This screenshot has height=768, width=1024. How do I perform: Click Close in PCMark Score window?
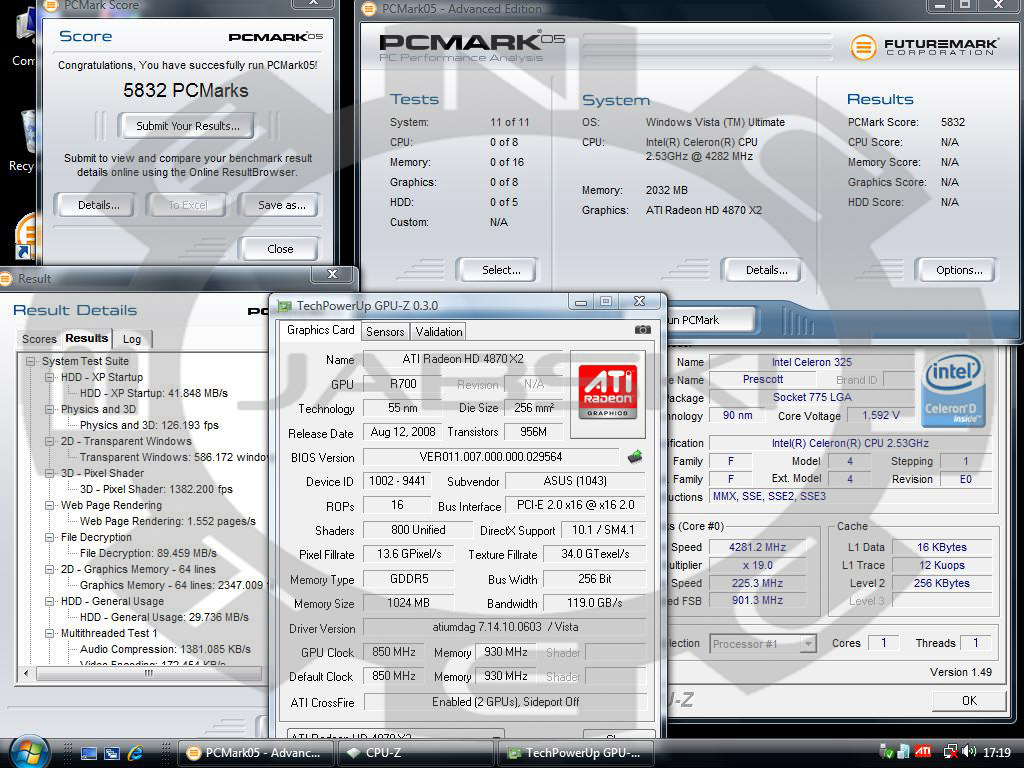tap(280, 249)
